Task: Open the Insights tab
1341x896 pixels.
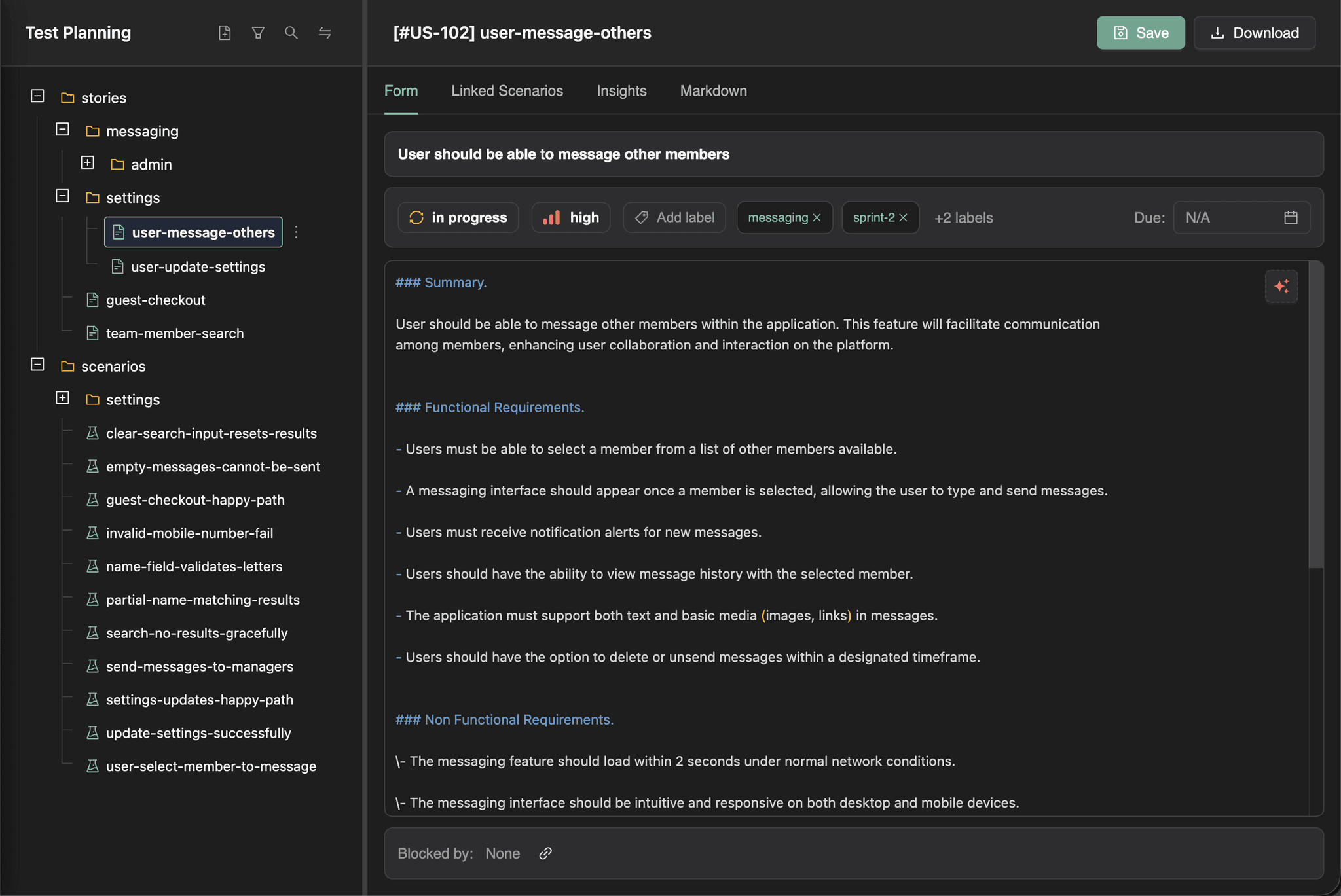Action: tap(621, 91)
